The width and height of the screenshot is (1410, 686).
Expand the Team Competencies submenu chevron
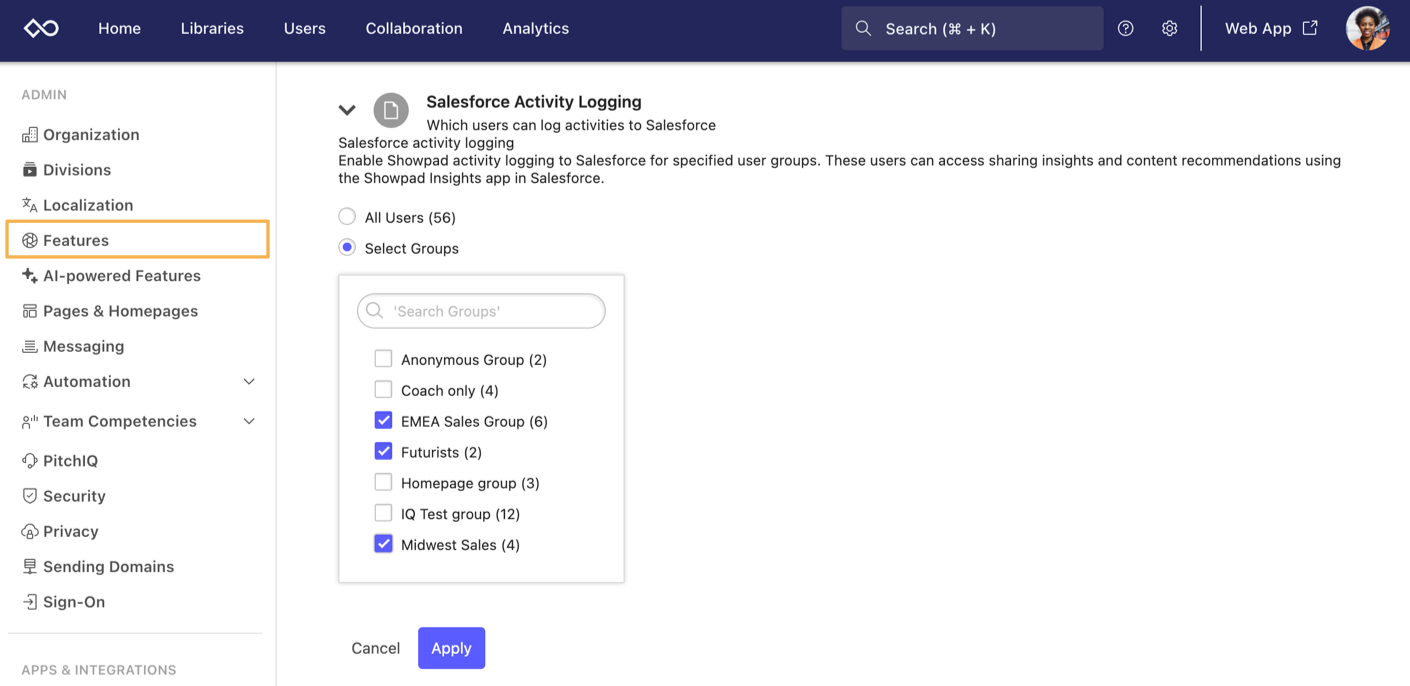point(249,421)
